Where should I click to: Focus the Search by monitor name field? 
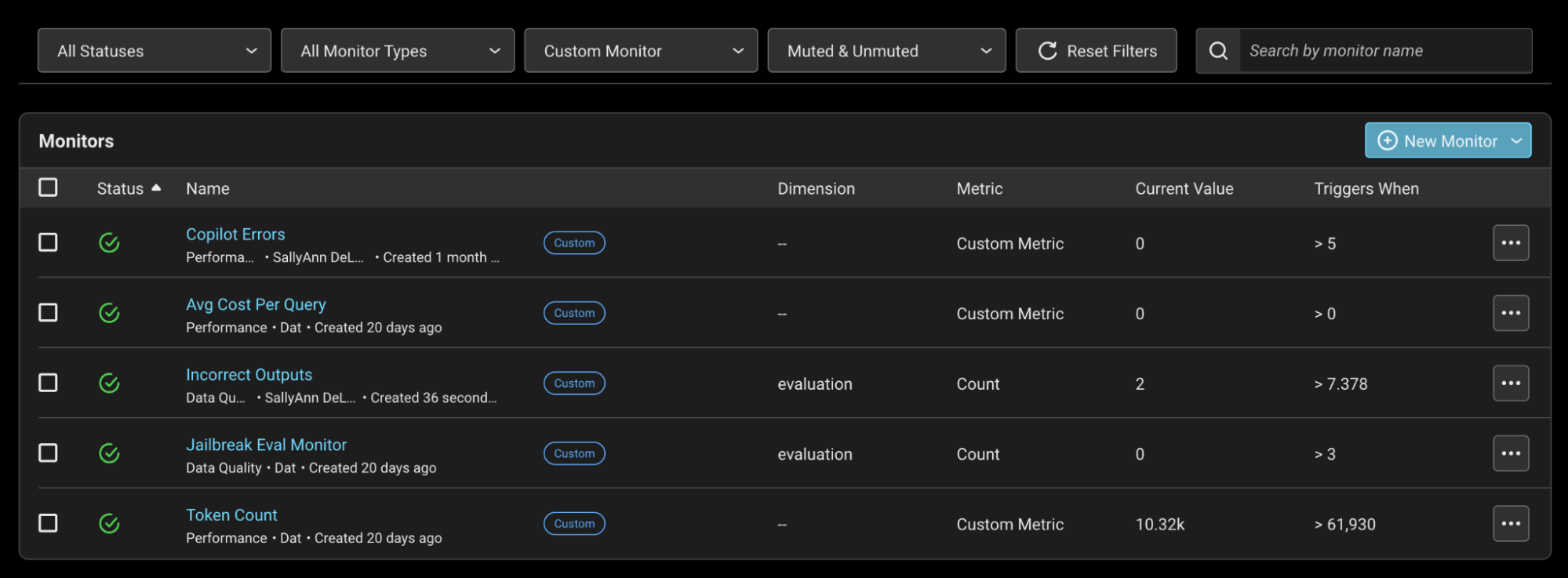point(1385,51)
